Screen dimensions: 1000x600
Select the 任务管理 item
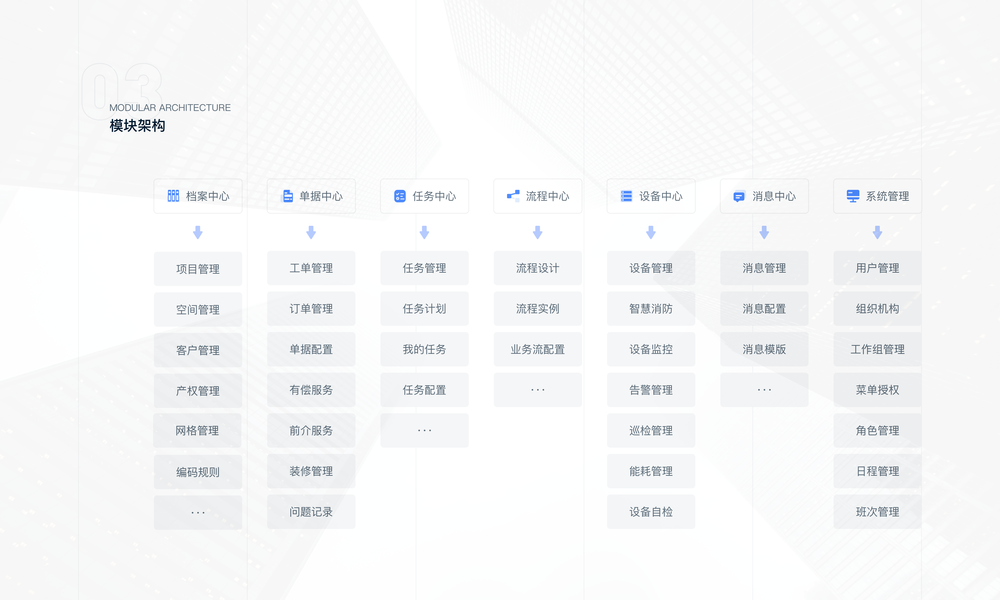click(x=424, y=268)
